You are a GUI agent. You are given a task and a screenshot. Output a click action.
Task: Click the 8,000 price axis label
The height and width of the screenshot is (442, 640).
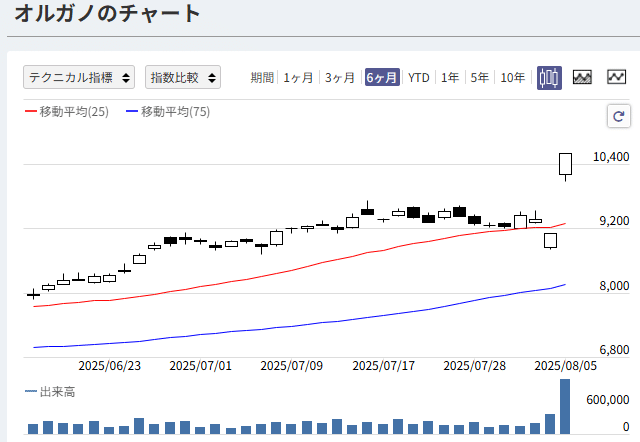click(x=614, y=286)
